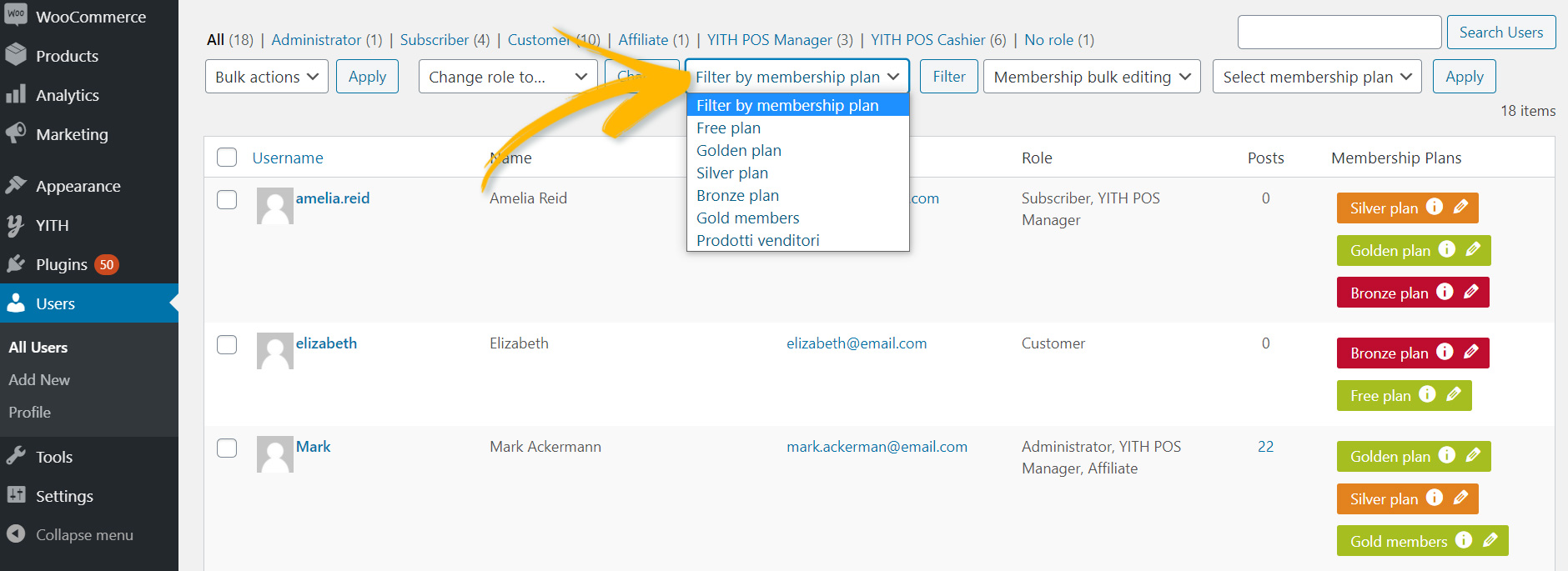
Task: Show info for amelia.reid's Golden plan
Action: [1447, 249]
